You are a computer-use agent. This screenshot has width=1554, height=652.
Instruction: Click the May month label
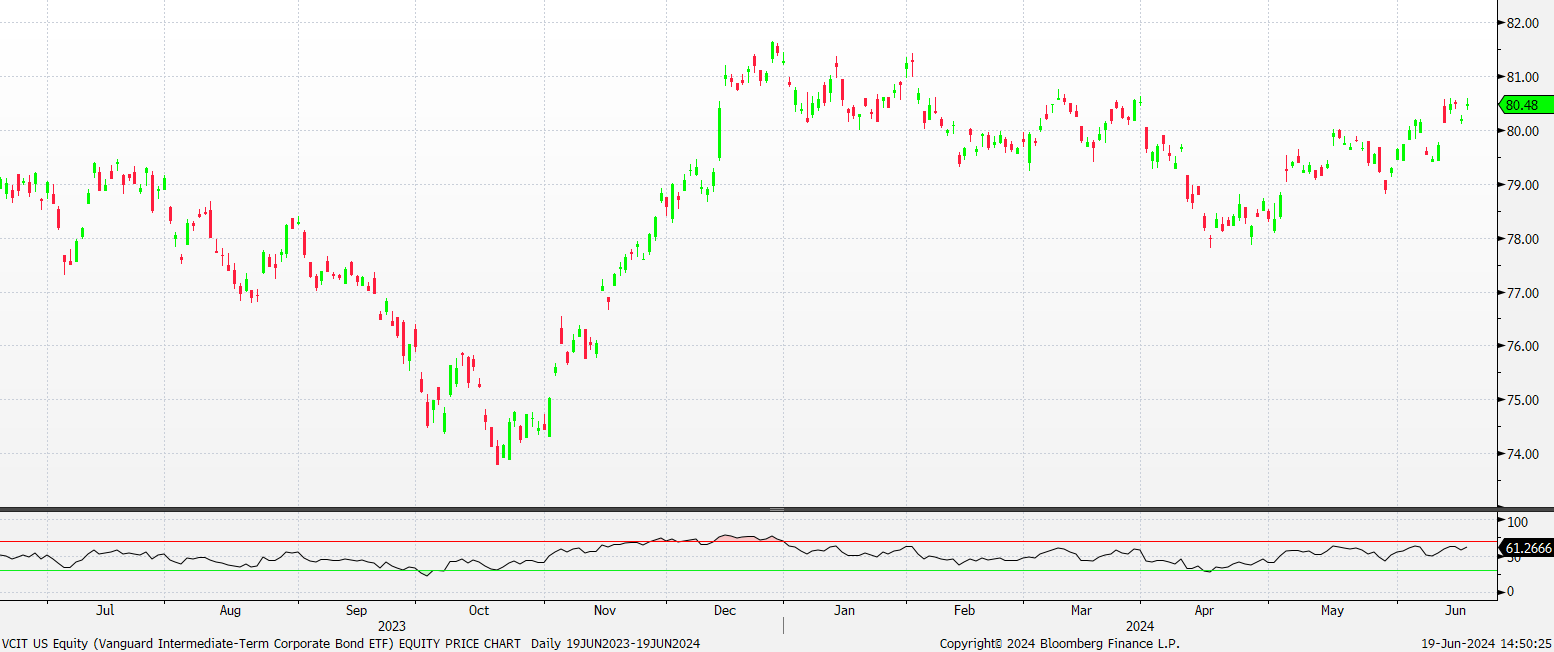click(1332, 609)
